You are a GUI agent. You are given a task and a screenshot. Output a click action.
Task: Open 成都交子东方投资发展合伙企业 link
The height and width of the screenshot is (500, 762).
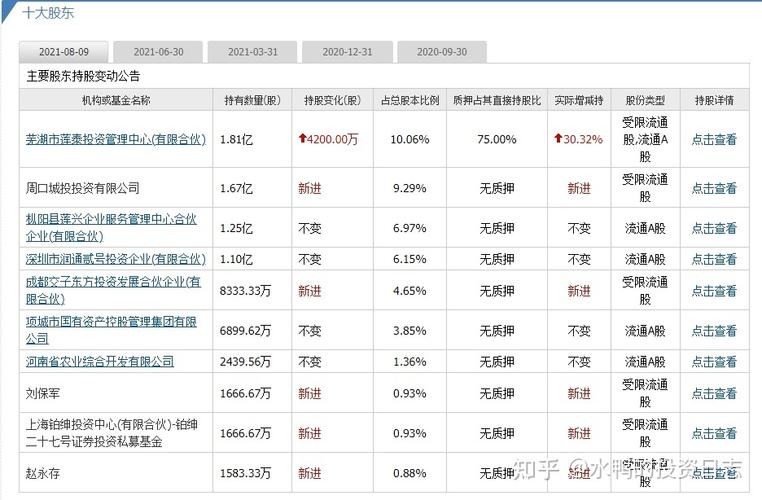[113, 290]
